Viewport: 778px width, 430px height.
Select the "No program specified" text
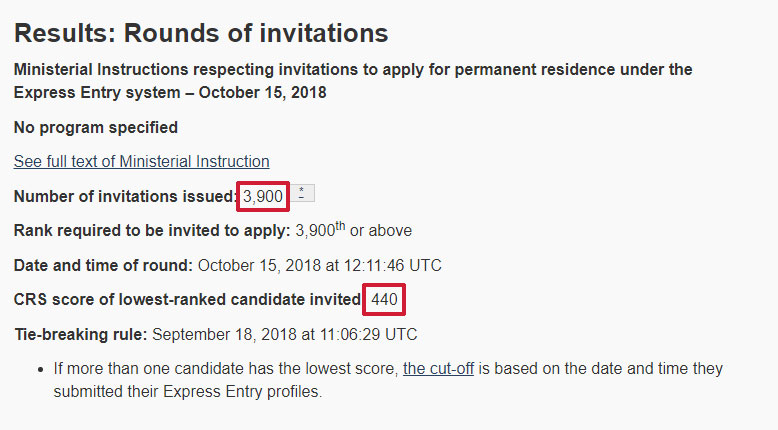(x=96, y=127)
